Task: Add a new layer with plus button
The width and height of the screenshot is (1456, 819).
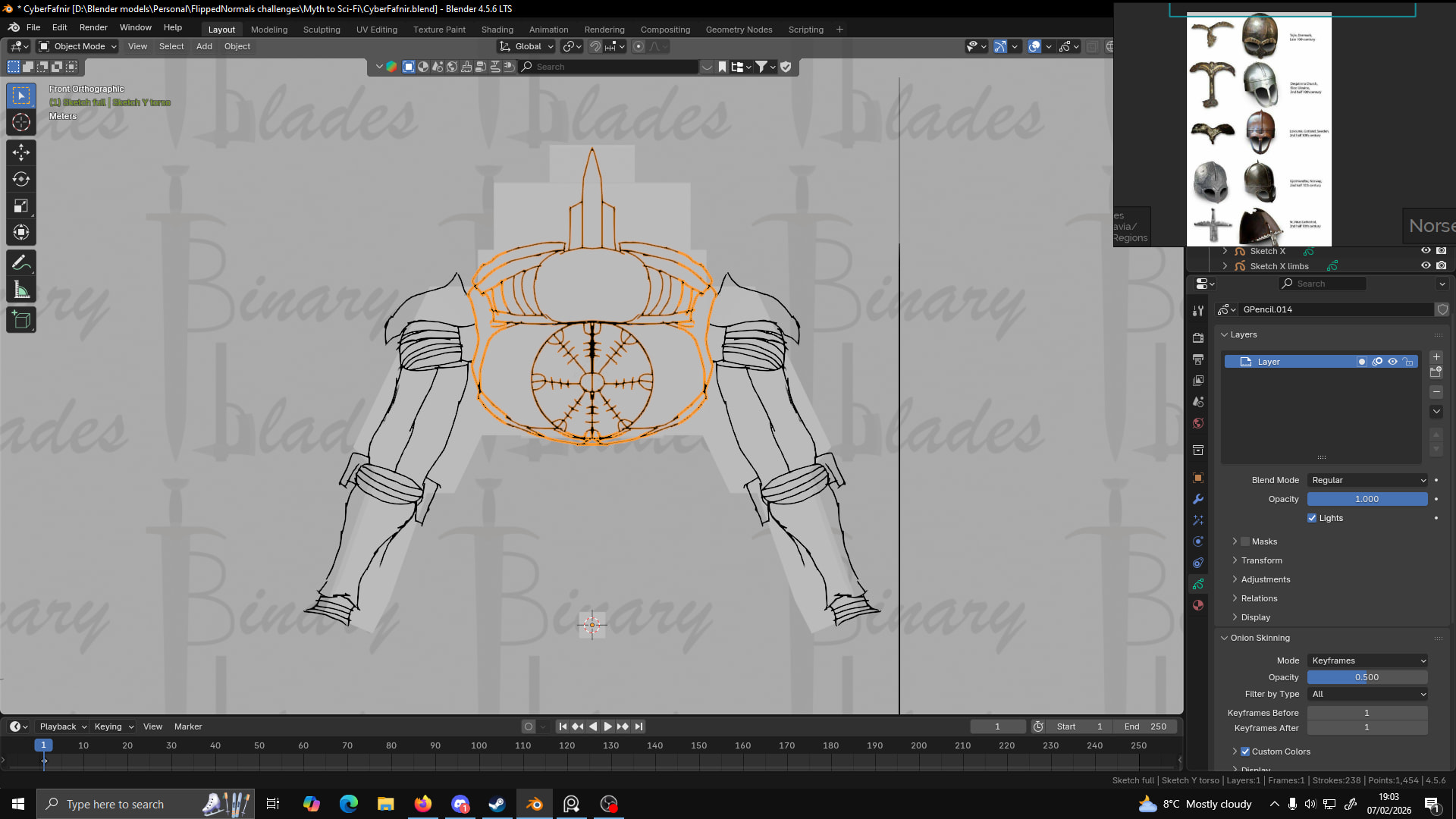Action: [1436, 356]
